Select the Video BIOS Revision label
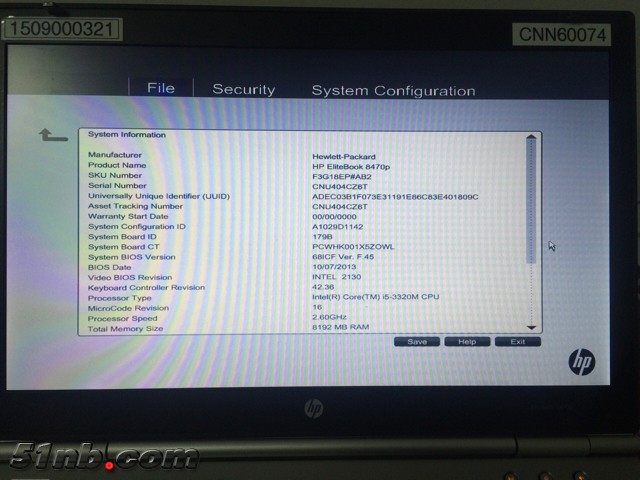The width and height of the screenshot is (640, 480). (130, 278)
